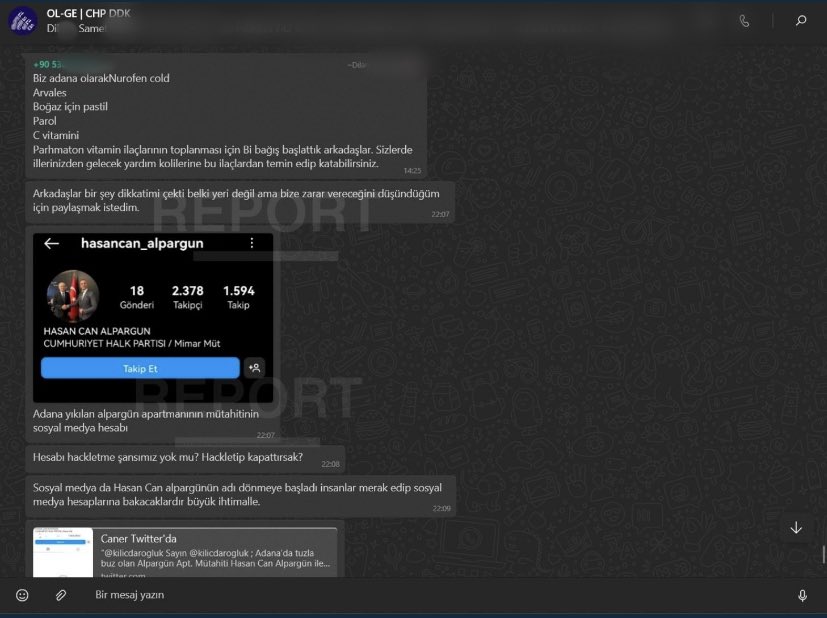Click the "Arkadaşlar bir şey dikkatimi çekti" message

tap(240, 201)
